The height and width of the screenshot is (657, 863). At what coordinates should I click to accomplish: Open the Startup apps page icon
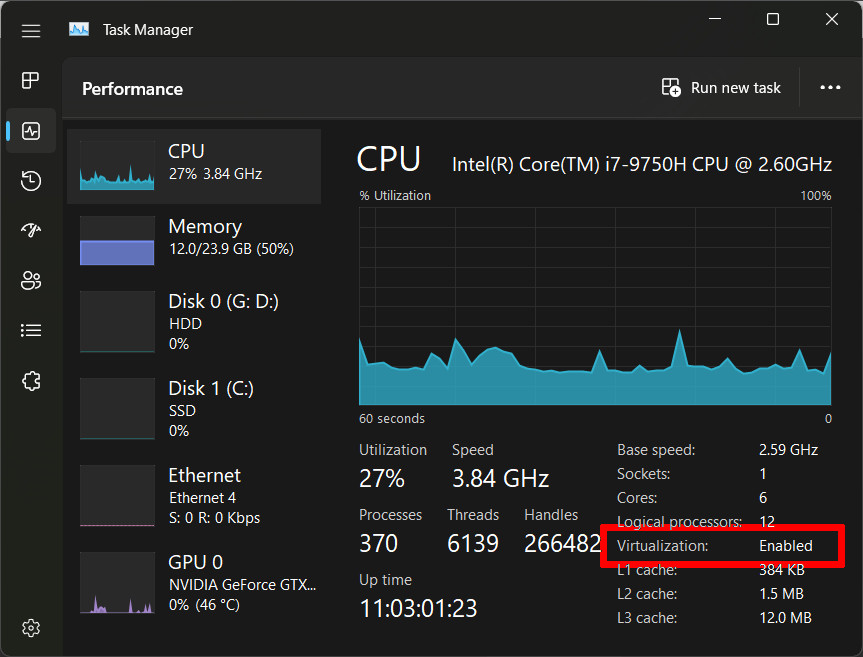(x=31, y=230)
